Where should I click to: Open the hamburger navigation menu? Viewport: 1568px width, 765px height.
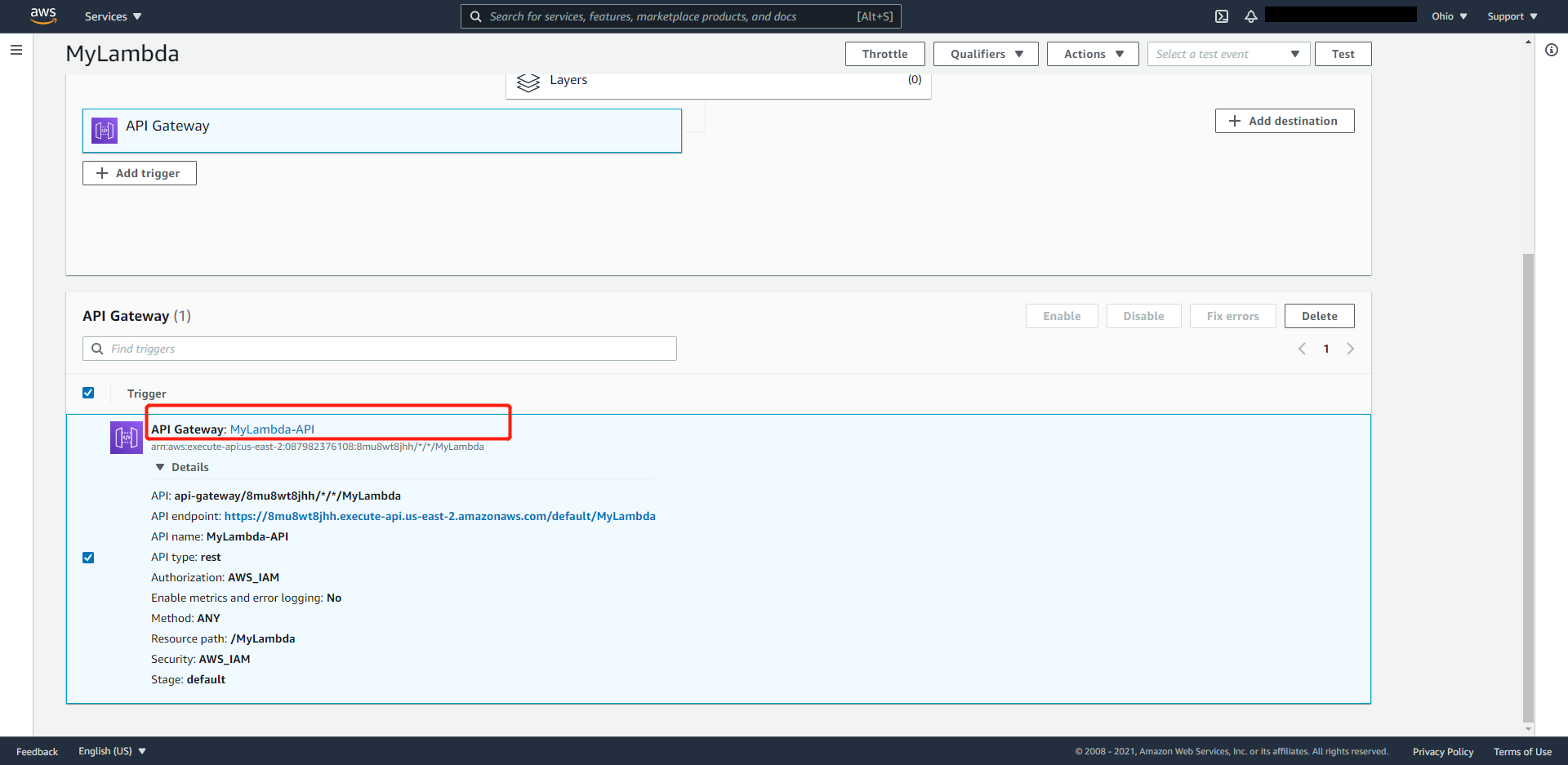16,50
